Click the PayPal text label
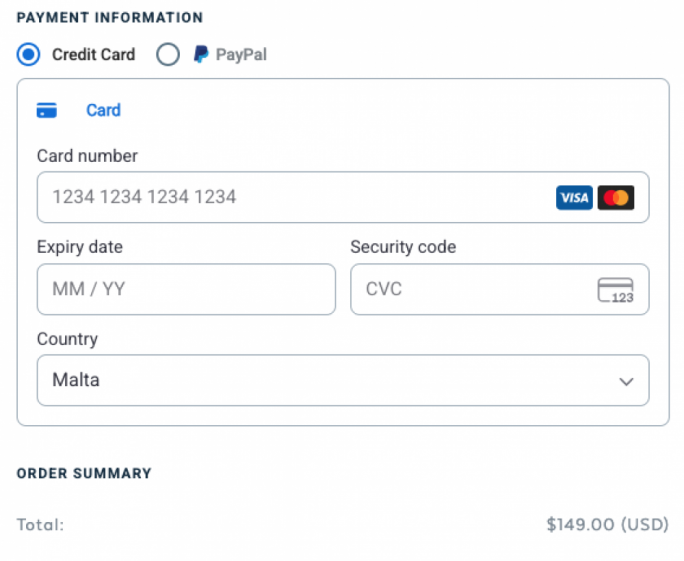This screenshot has height=561, width=684. (x=241, y=55)
